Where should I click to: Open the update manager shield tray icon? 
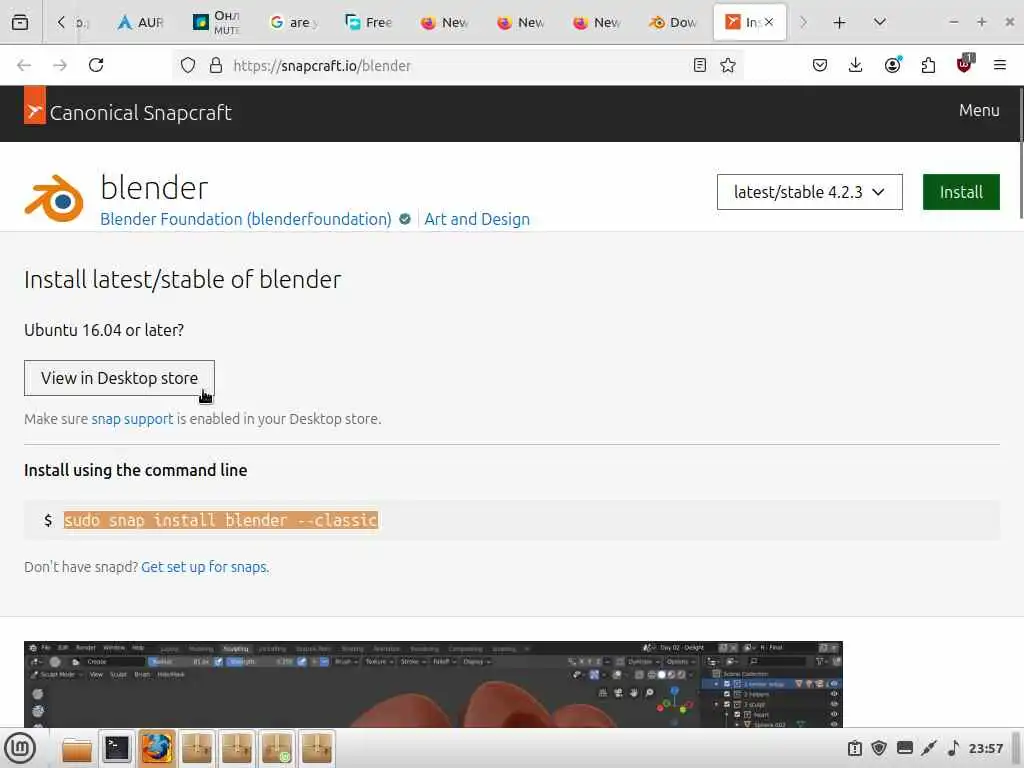[x=879, y=748]
